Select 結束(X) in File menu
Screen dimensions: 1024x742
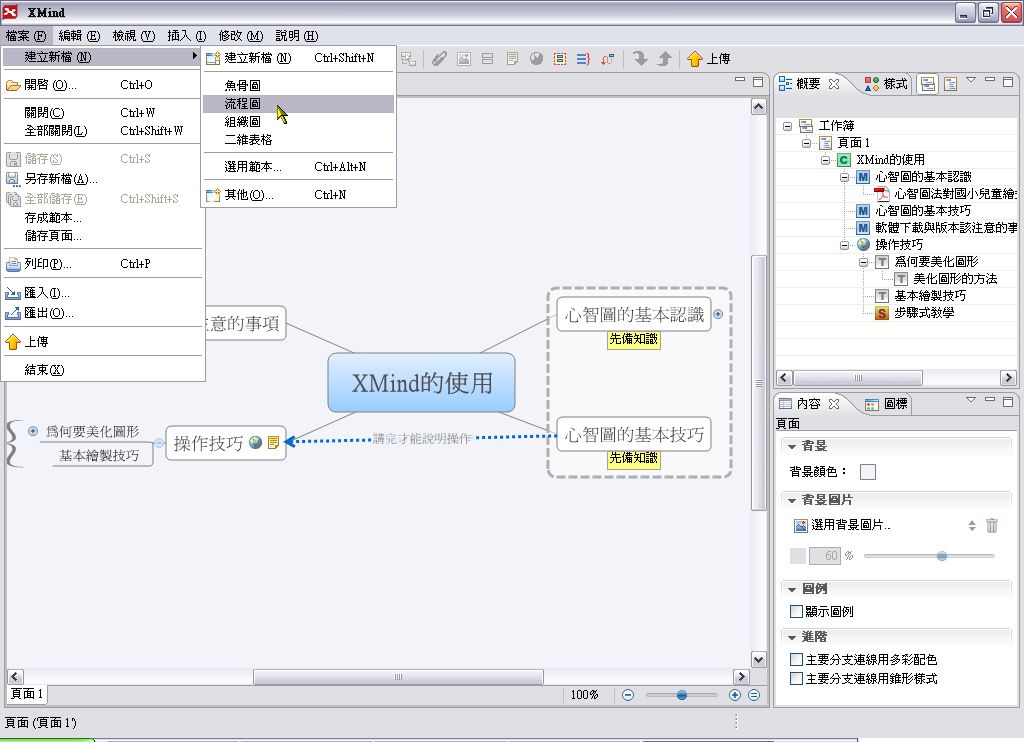(x=103, y=370)
